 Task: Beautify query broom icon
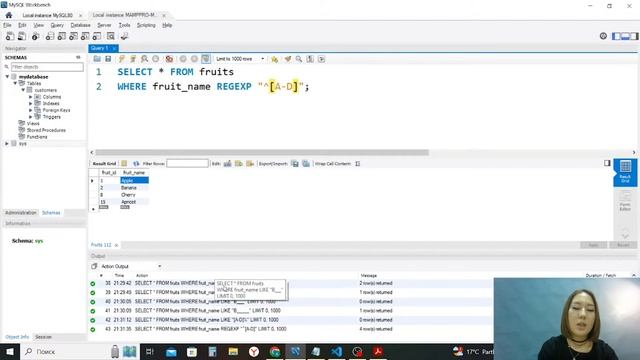288,59
